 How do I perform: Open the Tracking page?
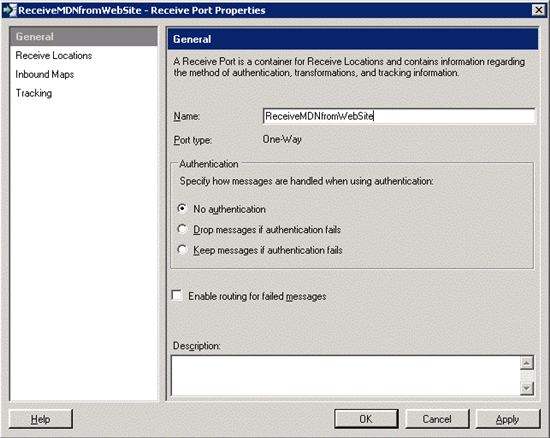[34, 93]
